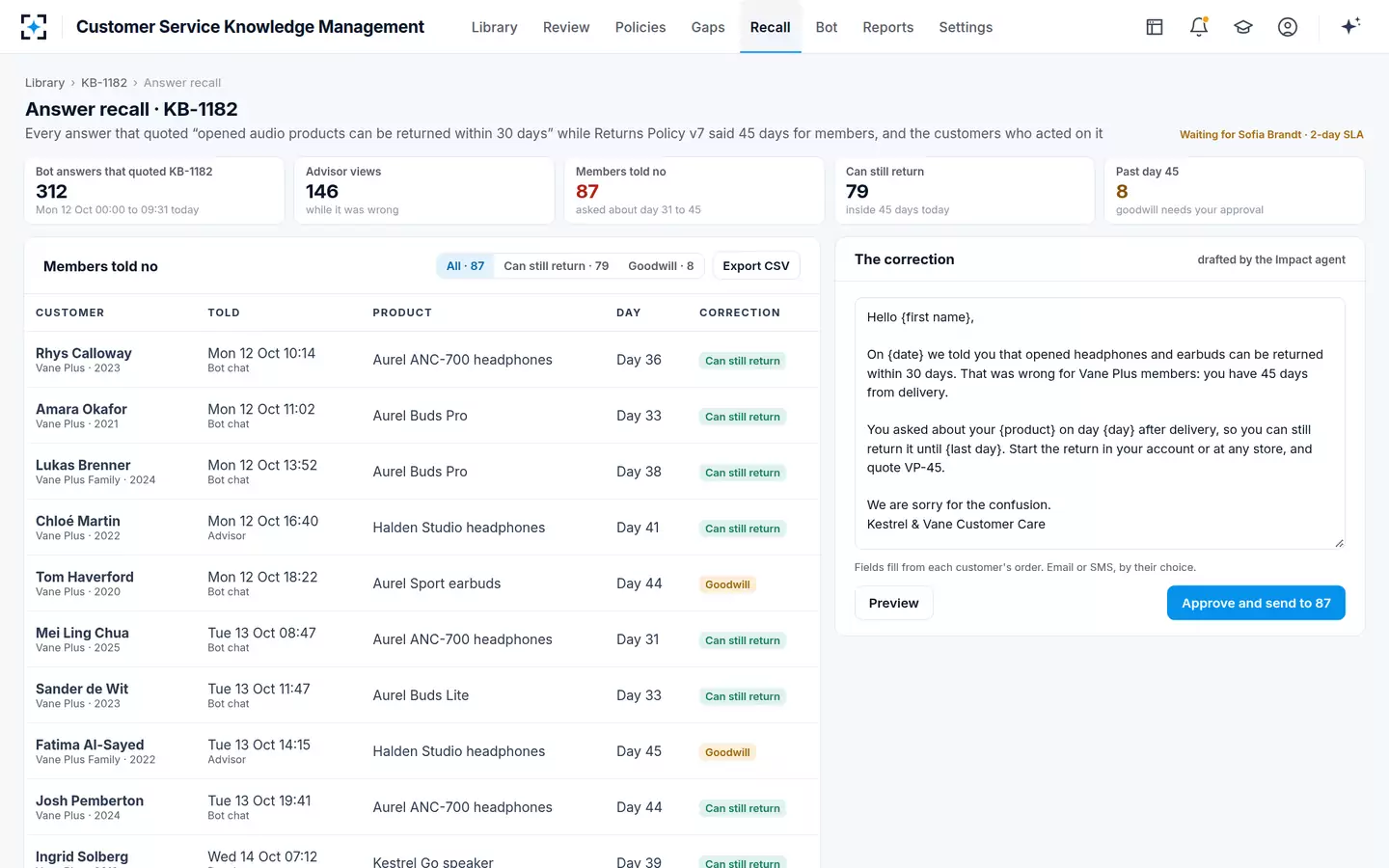
Task: Open the Settings tab
Action: 966,27
